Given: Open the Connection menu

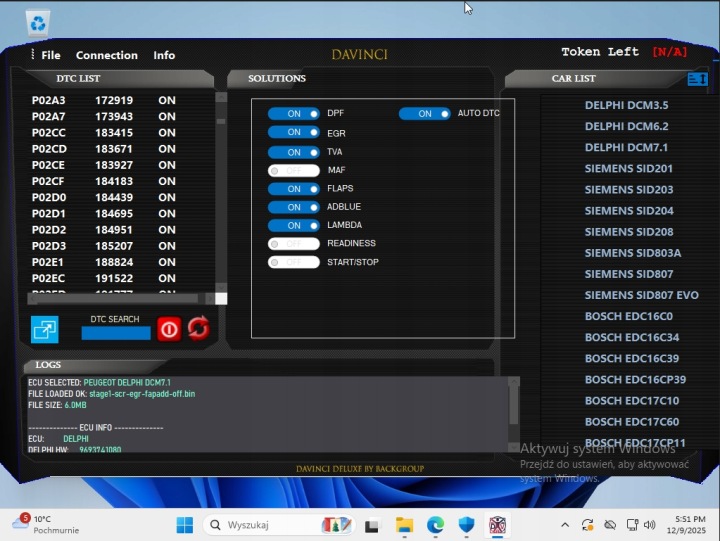Looking at the screenshot, I should (x=106, y=55).
